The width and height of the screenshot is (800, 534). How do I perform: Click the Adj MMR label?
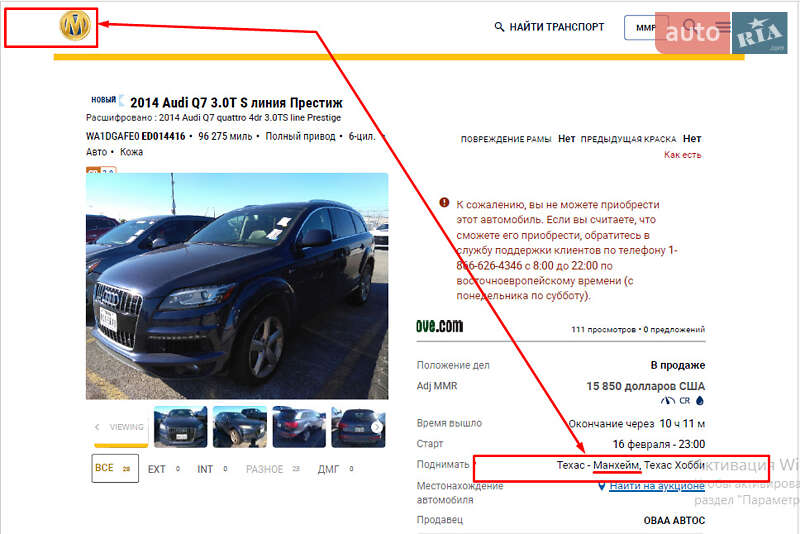tap(437, 386)
